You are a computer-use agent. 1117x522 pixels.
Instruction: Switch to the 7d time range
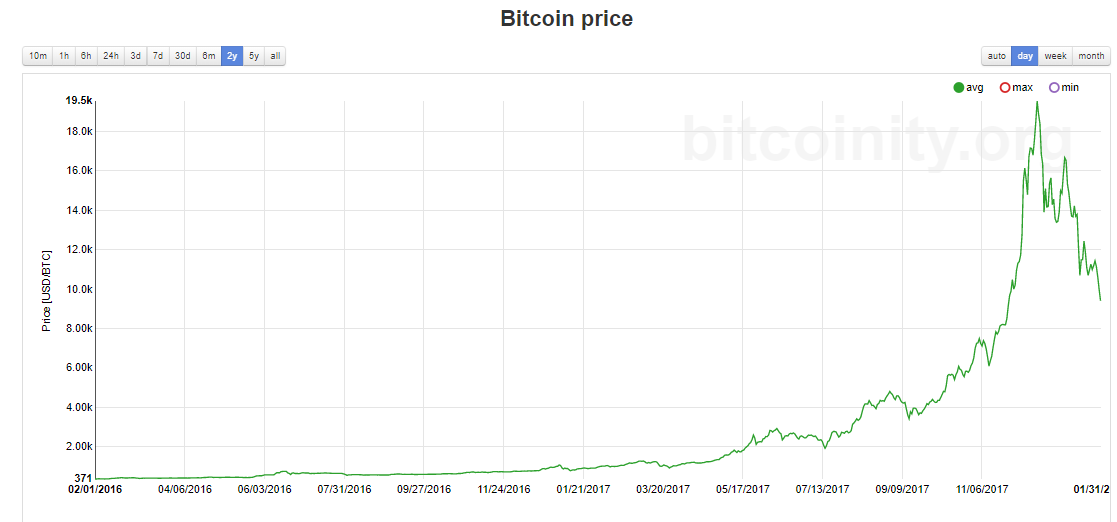158,56
